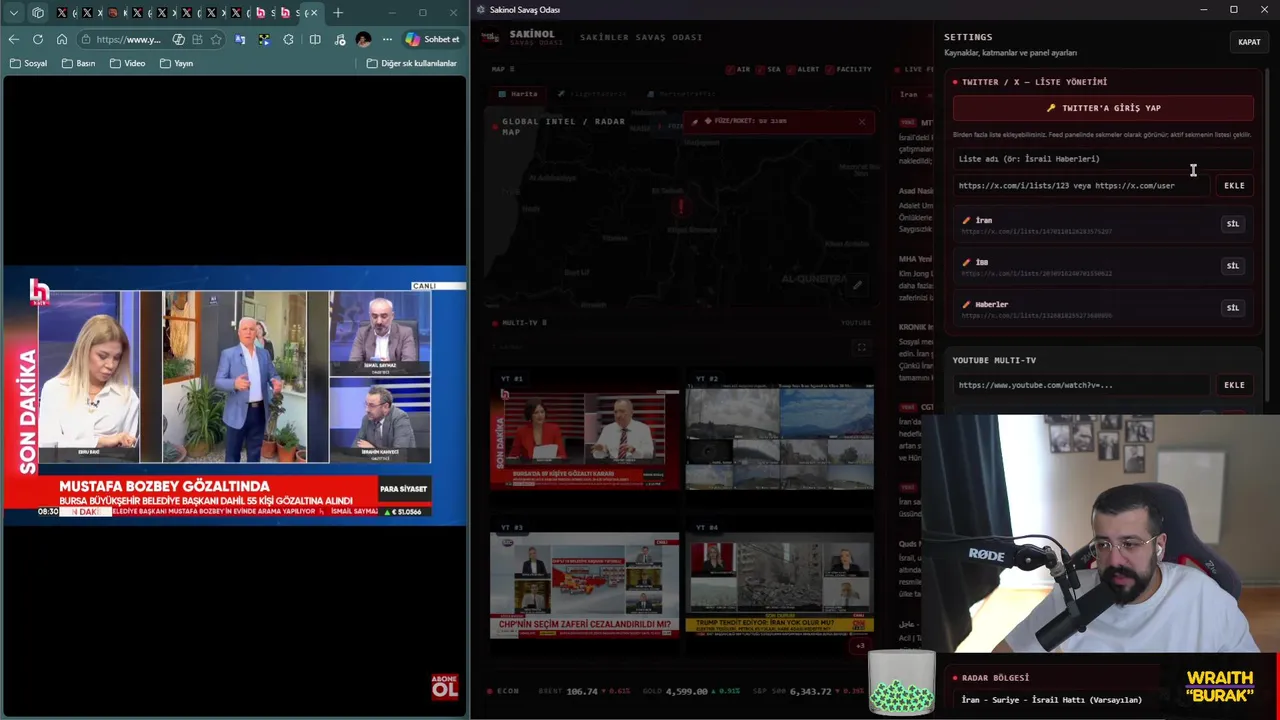Open the YT #2 camera grid tile

click(x=779, y=438)
